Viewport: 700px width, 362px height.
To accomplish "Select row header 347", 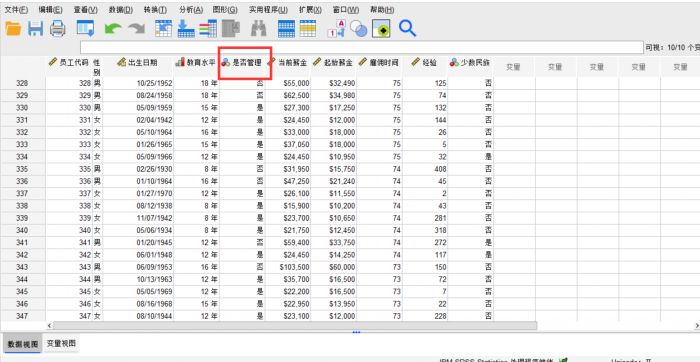I will pos(22,316).
